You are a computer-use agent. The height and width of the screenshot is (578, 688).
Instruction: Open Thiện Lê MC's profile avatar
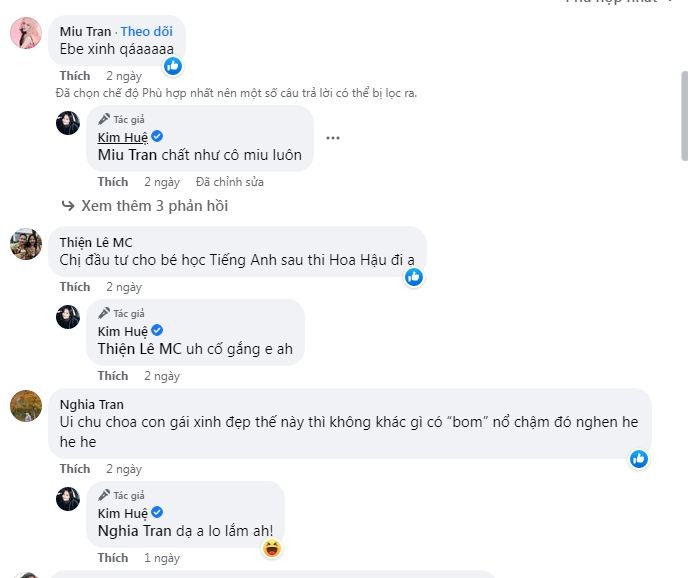[x=25, y=244]
